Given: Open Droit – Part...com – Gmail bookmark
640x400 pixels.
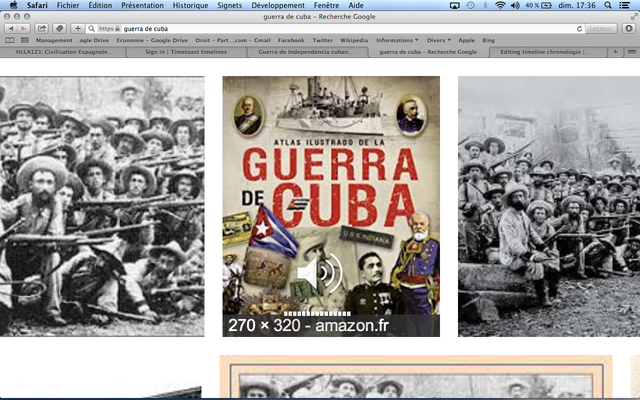Looking at the screenshot, I should [233, 40].
